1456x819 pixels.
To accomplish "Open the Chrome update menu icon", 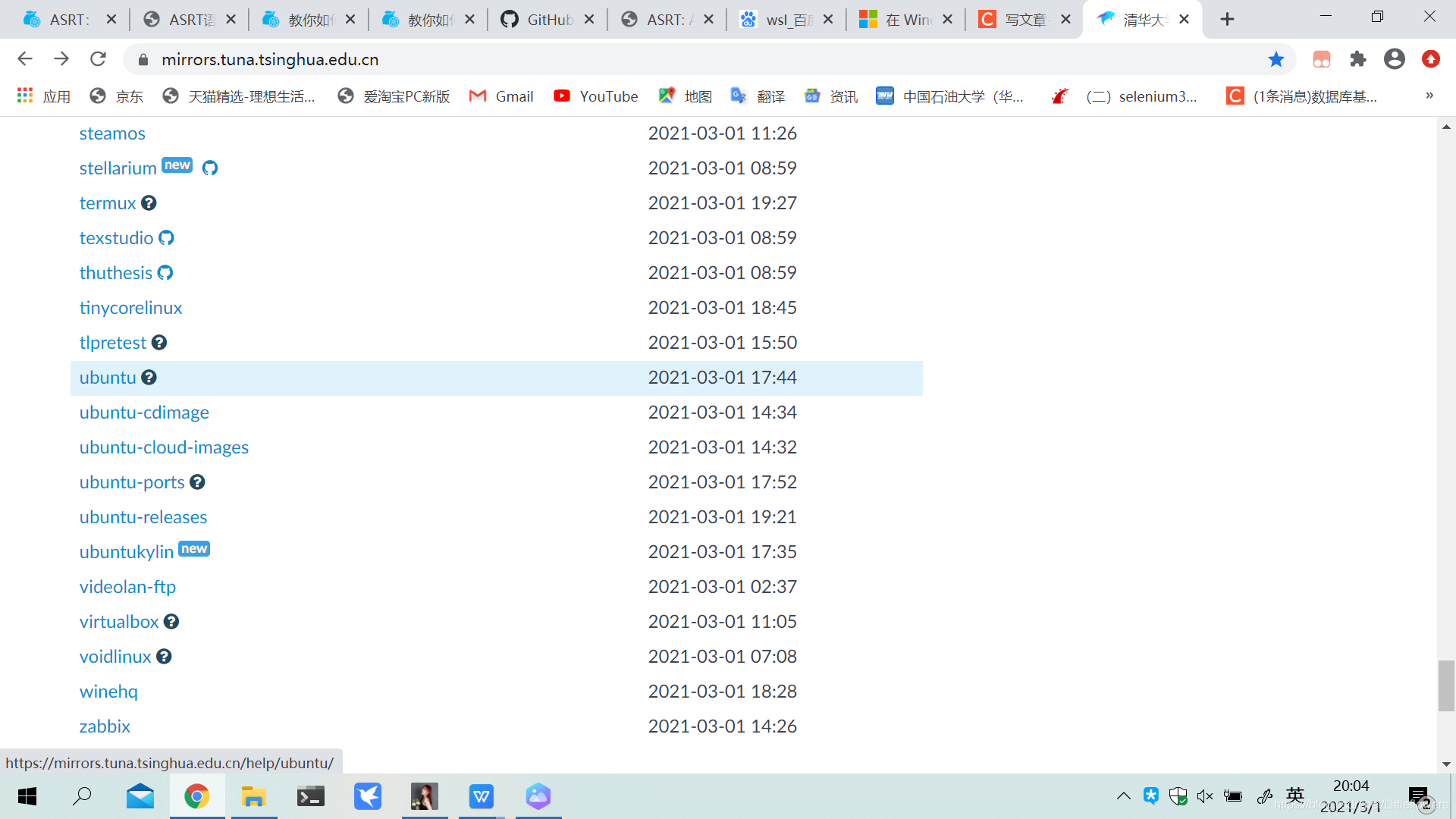I will click(x=1431, y=59).
